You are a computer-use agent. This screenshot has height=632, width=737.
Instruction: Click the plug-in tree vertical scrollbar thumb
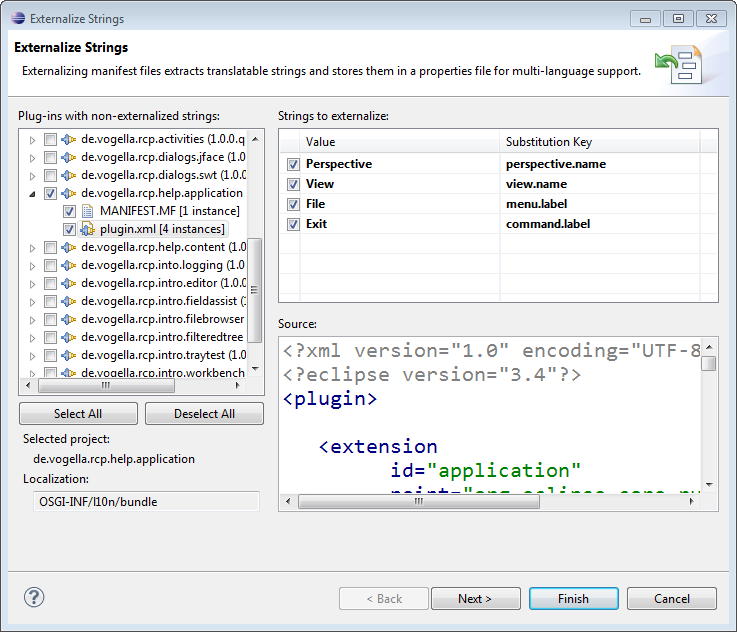[x=255, y=290]
